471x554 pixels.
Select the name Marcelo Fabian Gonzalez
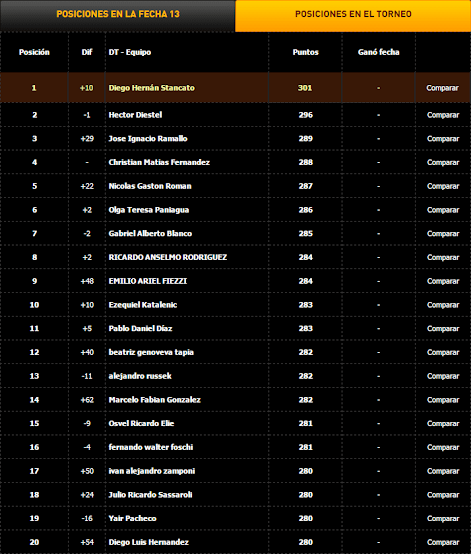click(154, 400)
